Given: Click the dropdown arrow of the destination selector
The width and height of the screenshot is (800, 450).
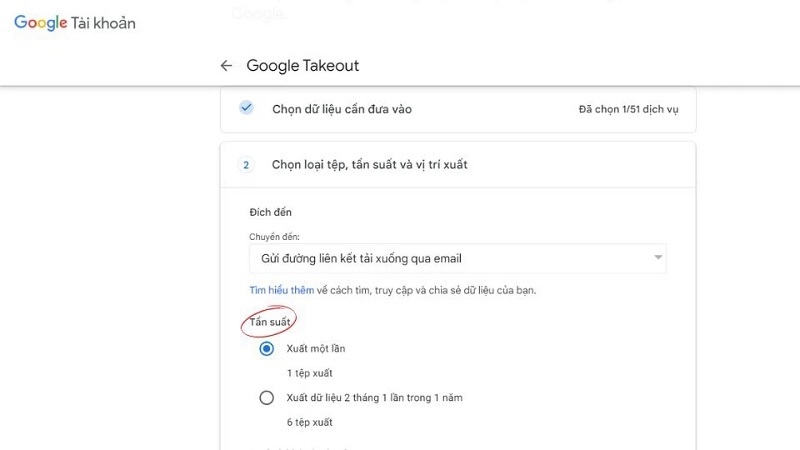Looking at the screenshot, I should pos(658,258).
